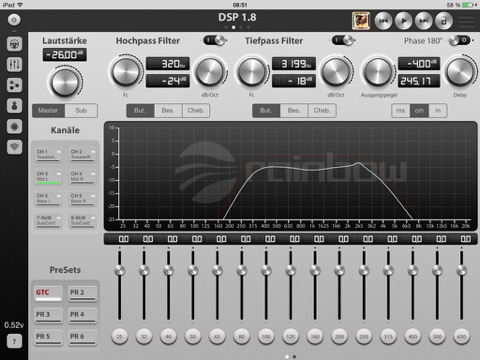
Task: Set delay unit to ms
Action: click(x=401, y=110)
